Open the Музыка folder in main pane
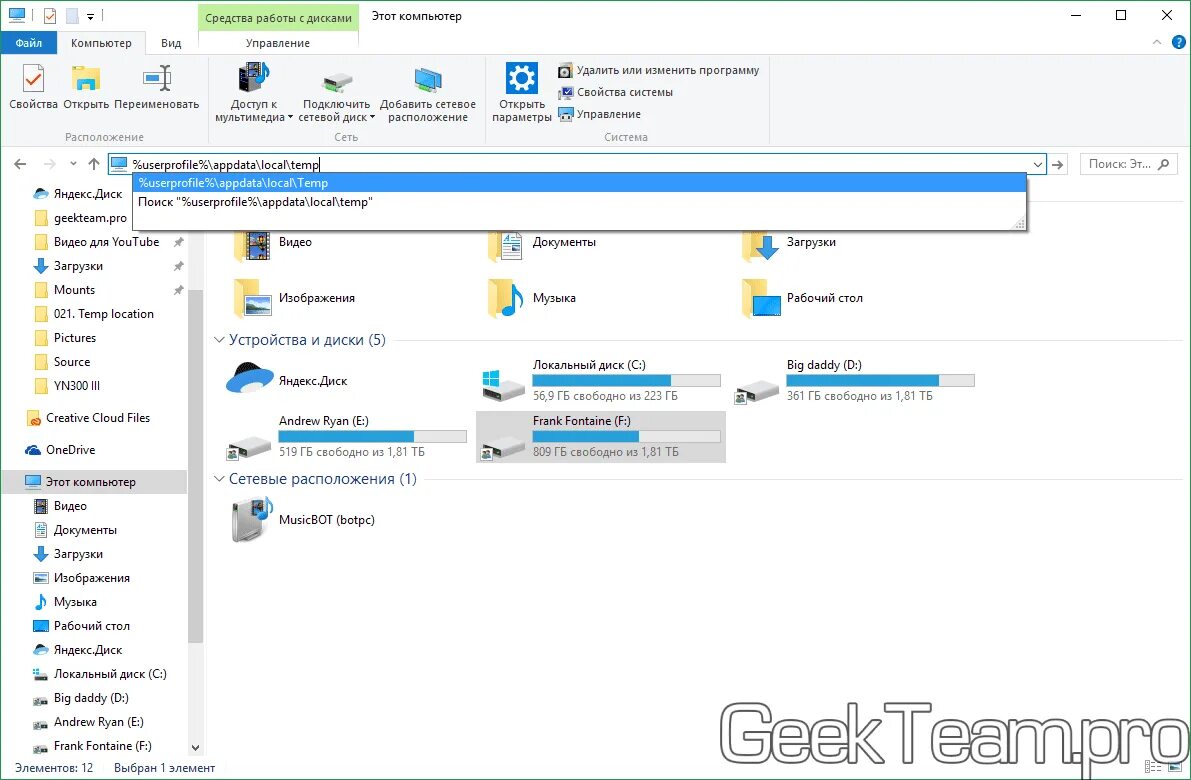This screenshot has height=780, width=1191. [x=531, y=298]
